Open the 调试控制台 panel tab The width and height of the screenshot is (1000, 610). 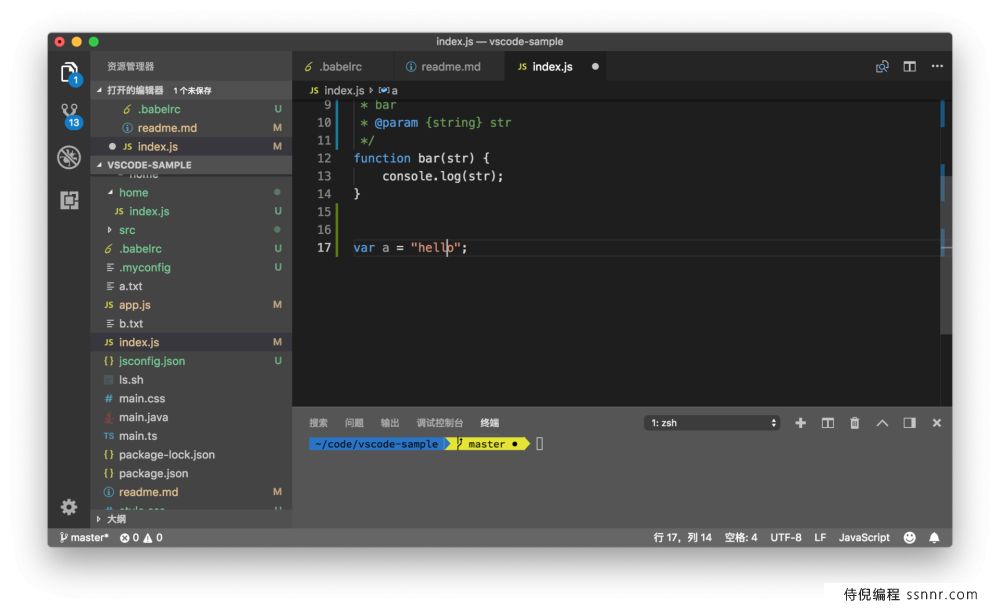point(439,422)
